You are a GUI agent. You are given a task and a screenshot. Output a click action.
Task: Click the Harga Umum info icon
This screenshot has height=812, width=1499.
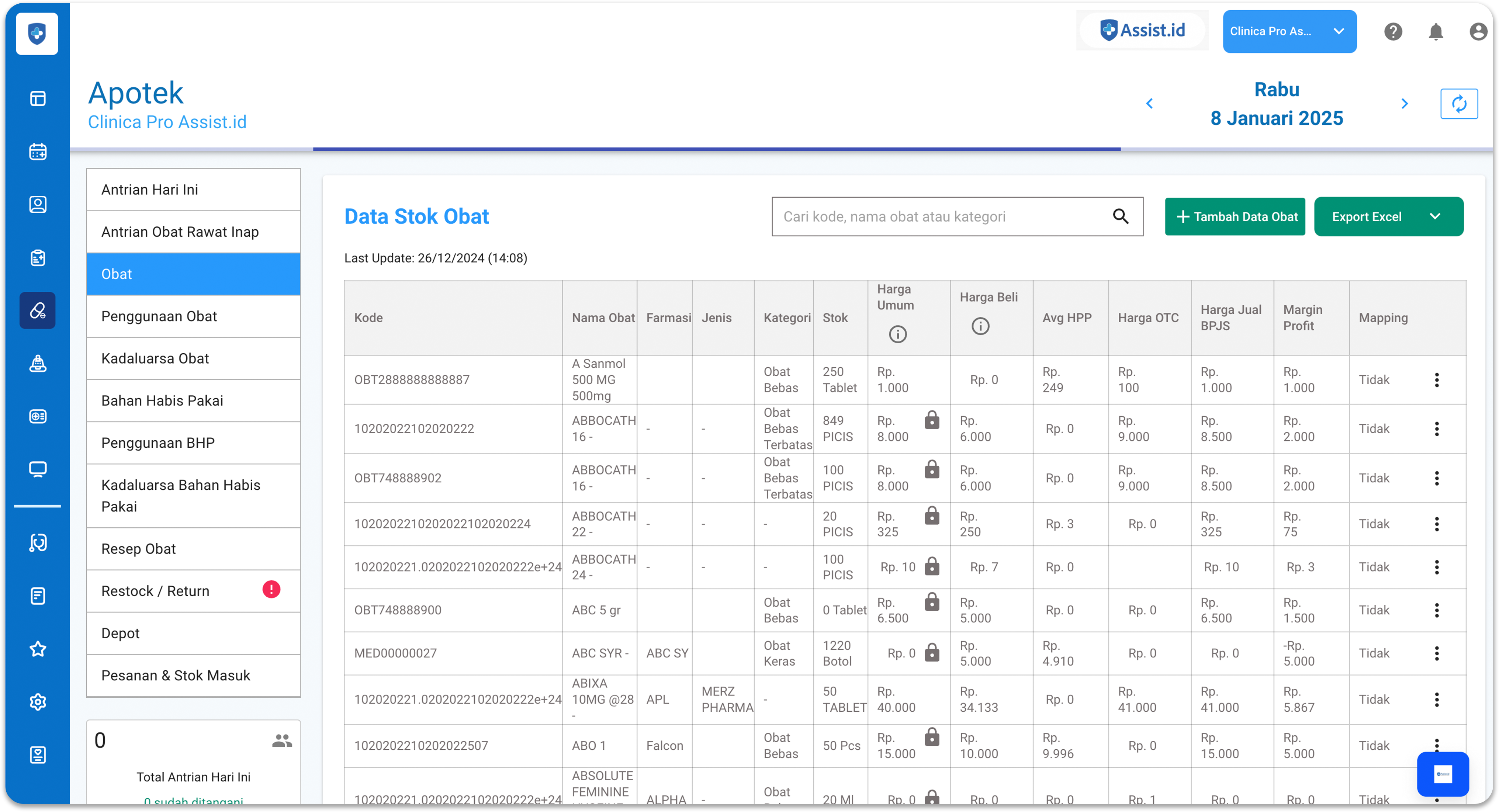coord(897,334)
